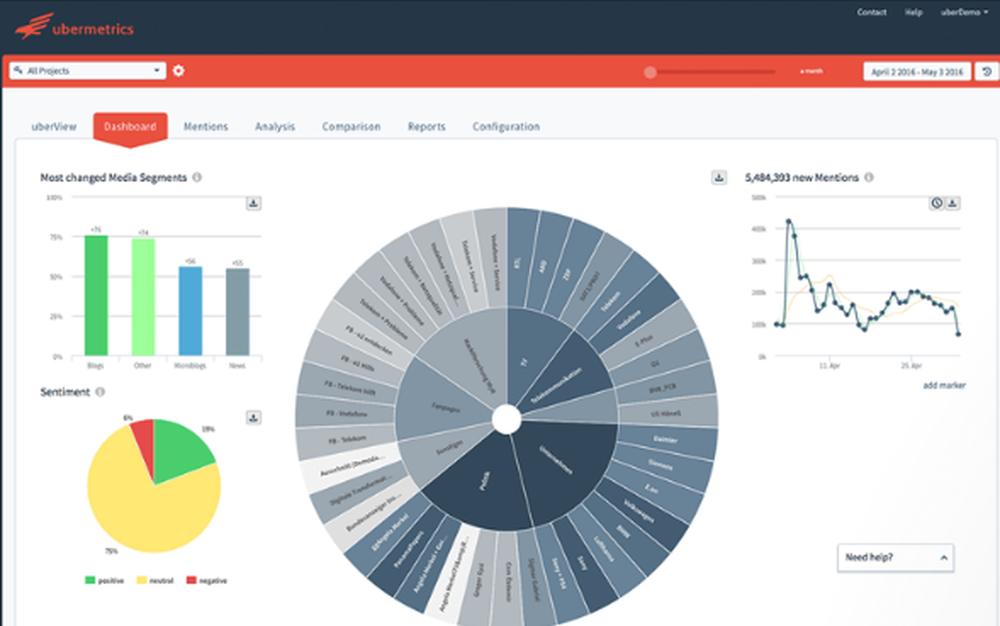1000x626 pixels.
Task: Open the date range April 2 2016 - May 3 2016
Action: click(x=917, y=71)
